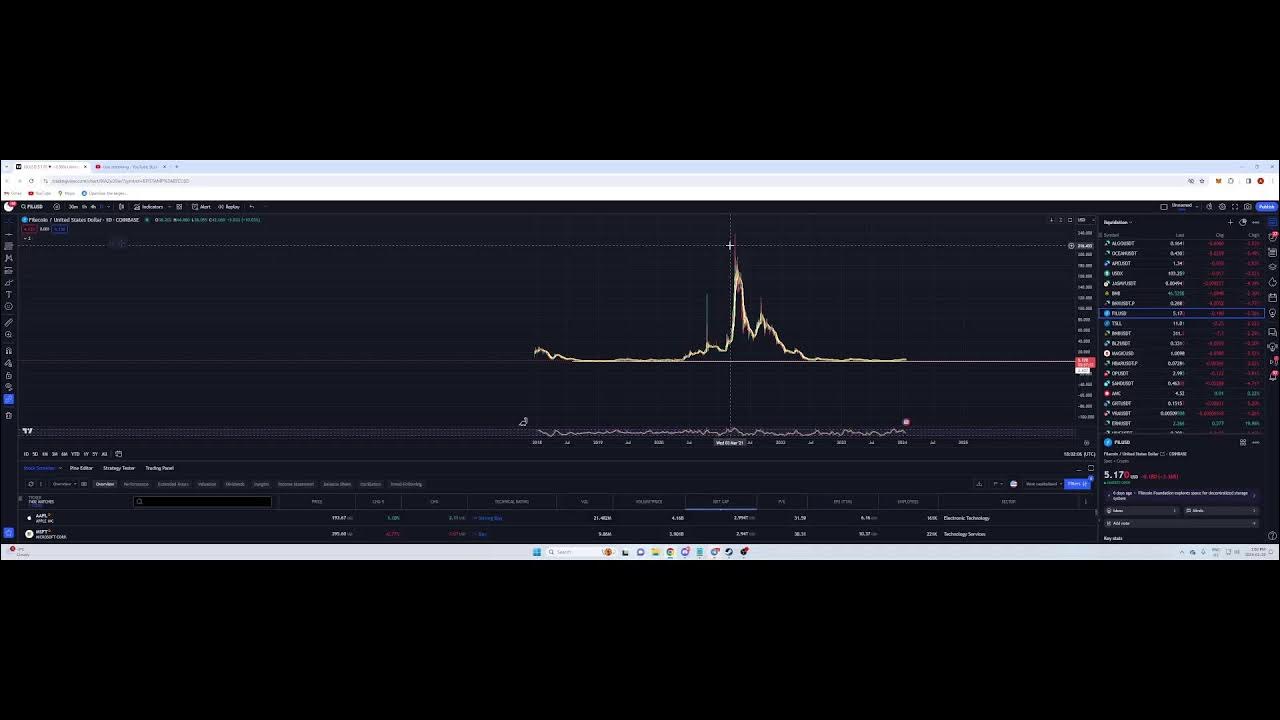
Task: Open the Indicators menu
Action: [150, 207]
